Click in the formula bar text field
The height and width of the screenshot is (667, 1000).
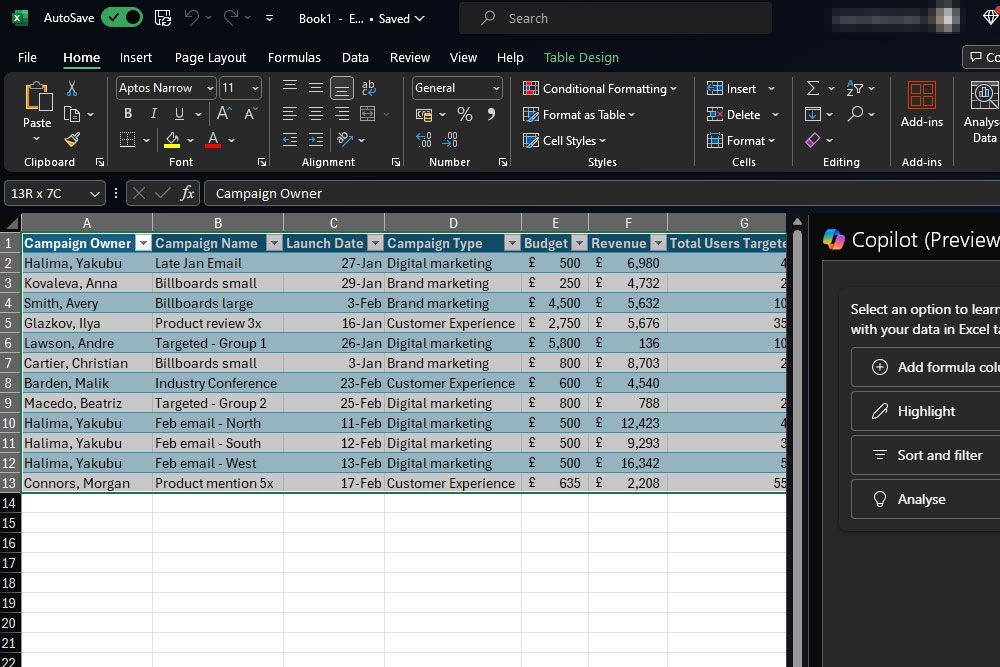coord(500,193)
